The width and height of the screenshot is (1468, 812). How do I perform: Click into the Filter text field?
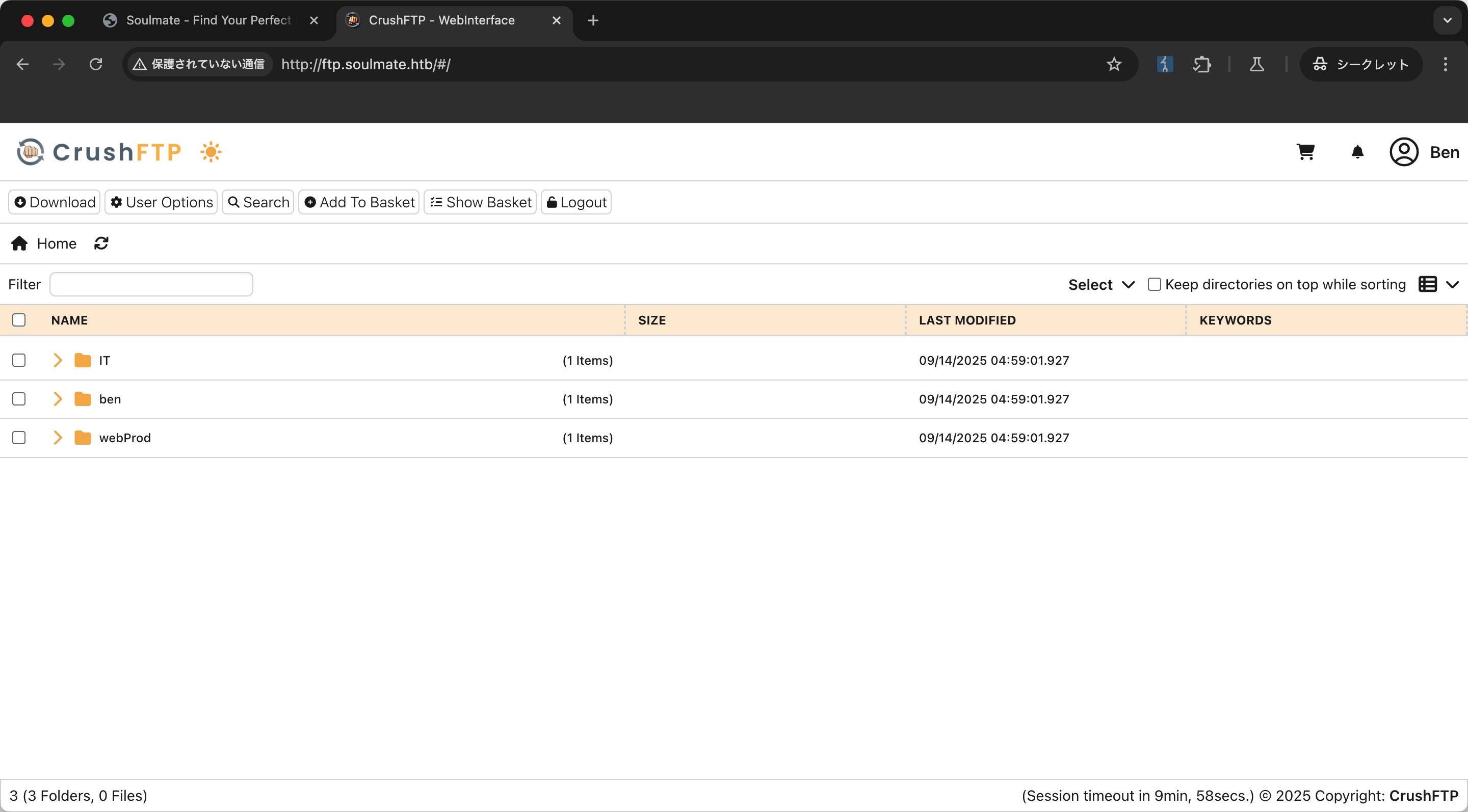[151, 285]
